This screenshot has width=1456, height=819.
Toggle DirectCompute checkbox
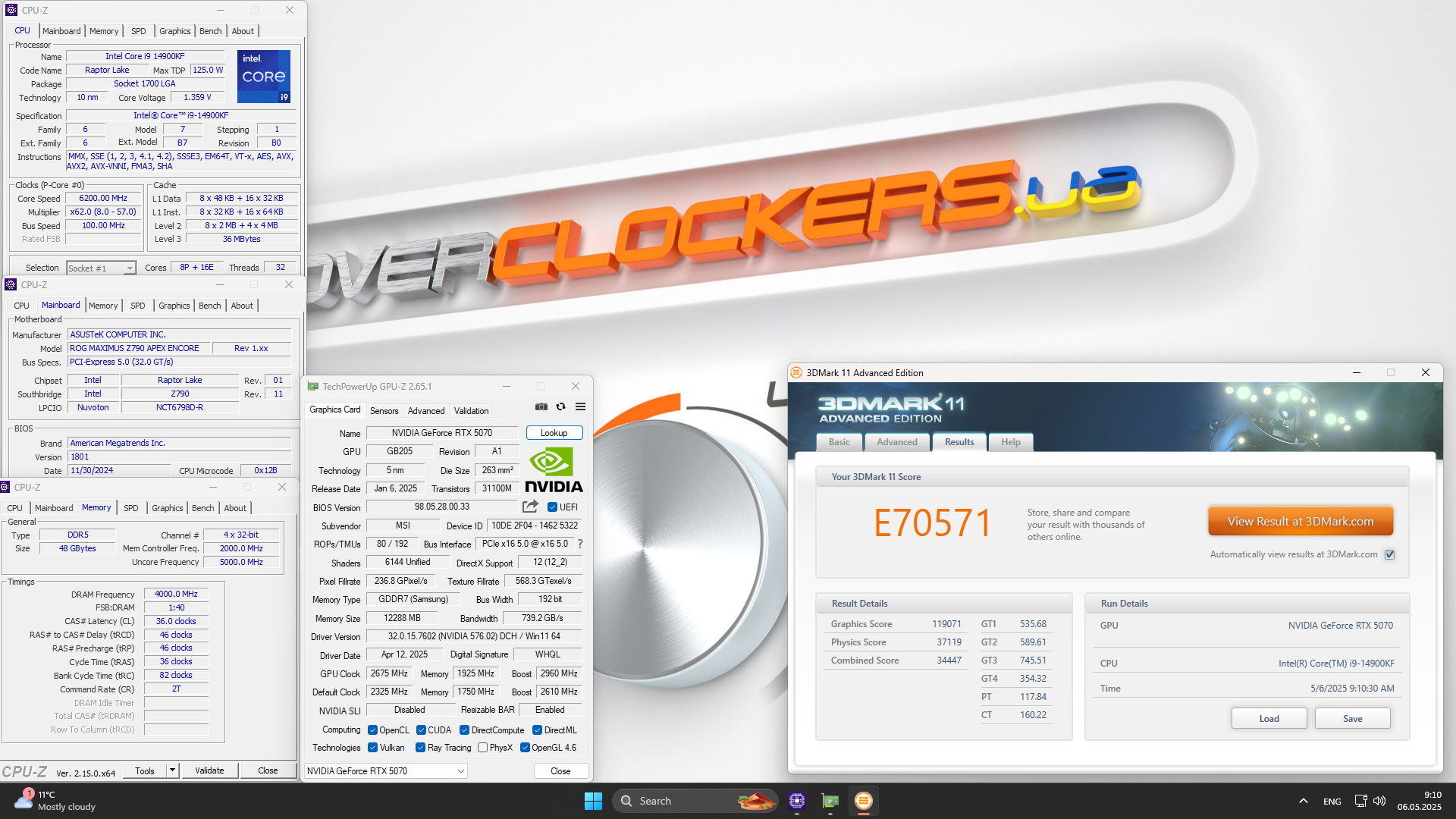click(x=464, y=730)
